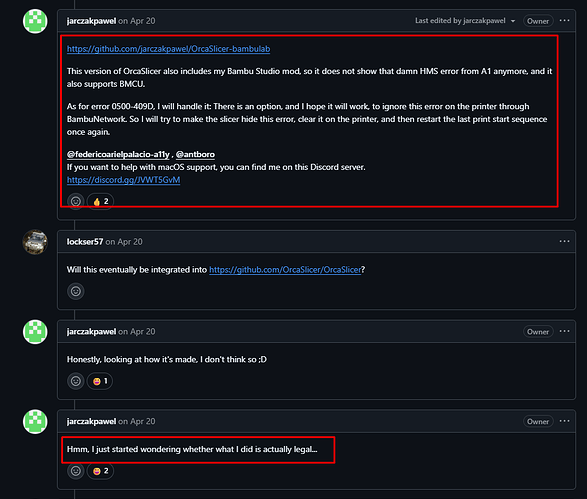Click the lockser57 username in the comment header

pyautogui.click(x=85, y=242)
